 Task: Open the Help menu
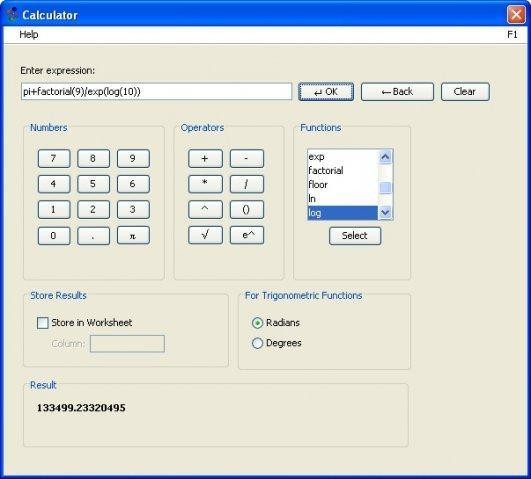(28, 35)
